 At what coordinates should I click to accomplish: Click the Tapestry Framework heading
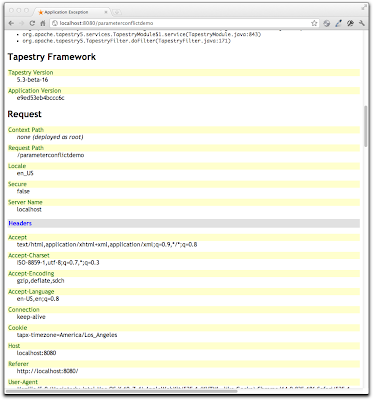(52, 57)
